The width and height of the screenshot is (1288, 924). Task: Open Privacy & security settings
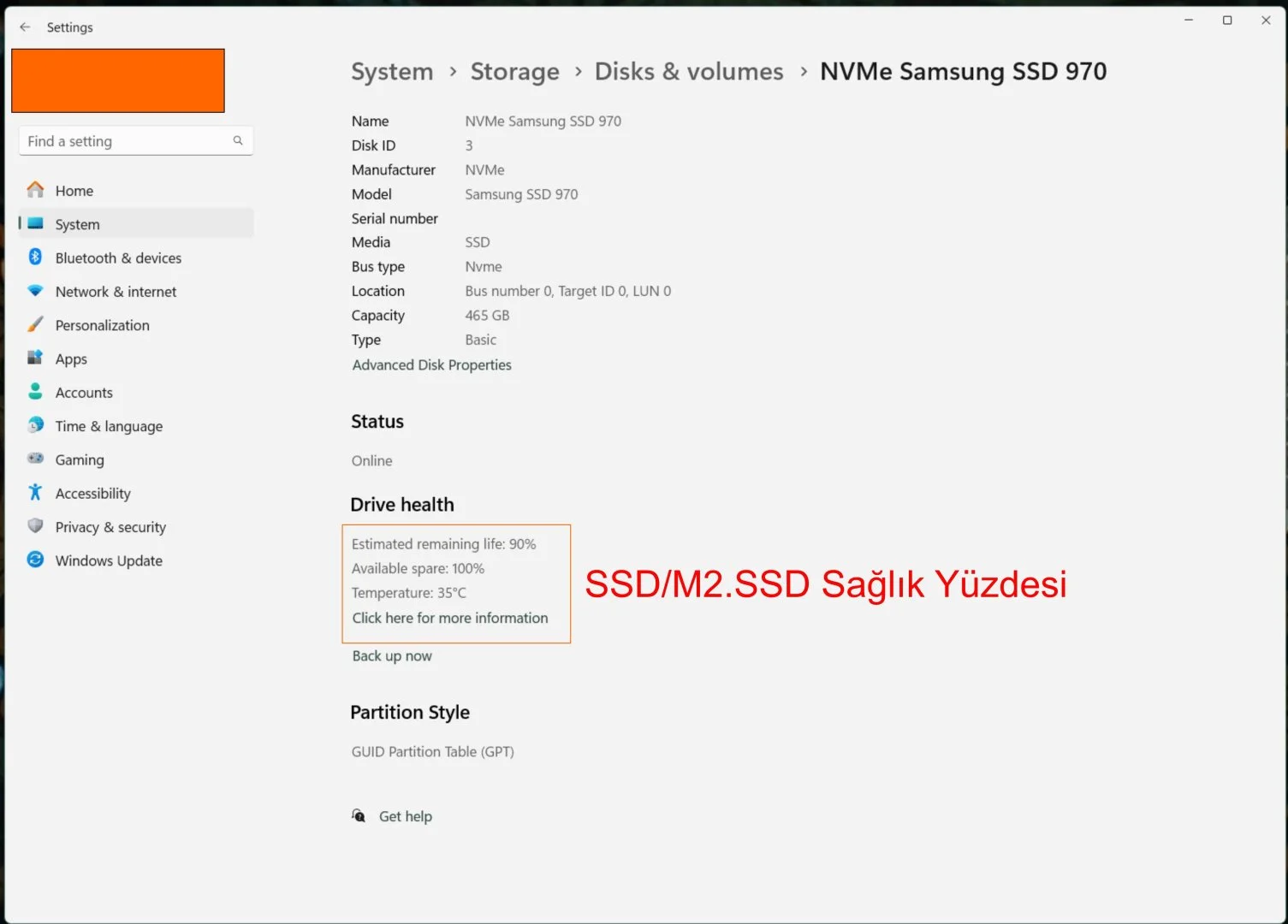[136, 527]
